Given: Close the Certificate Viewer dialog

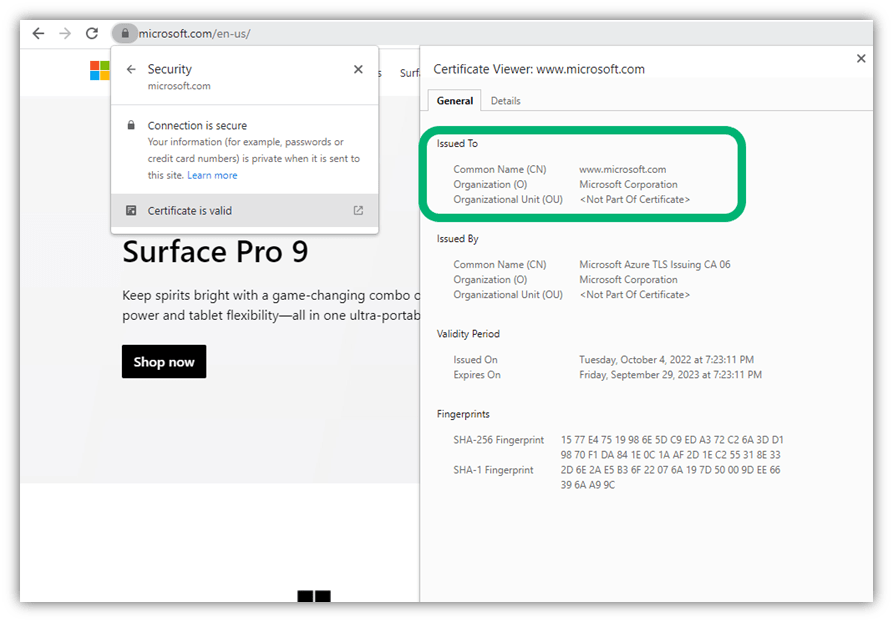Looking at the screenshot, I should pos(861,58).
